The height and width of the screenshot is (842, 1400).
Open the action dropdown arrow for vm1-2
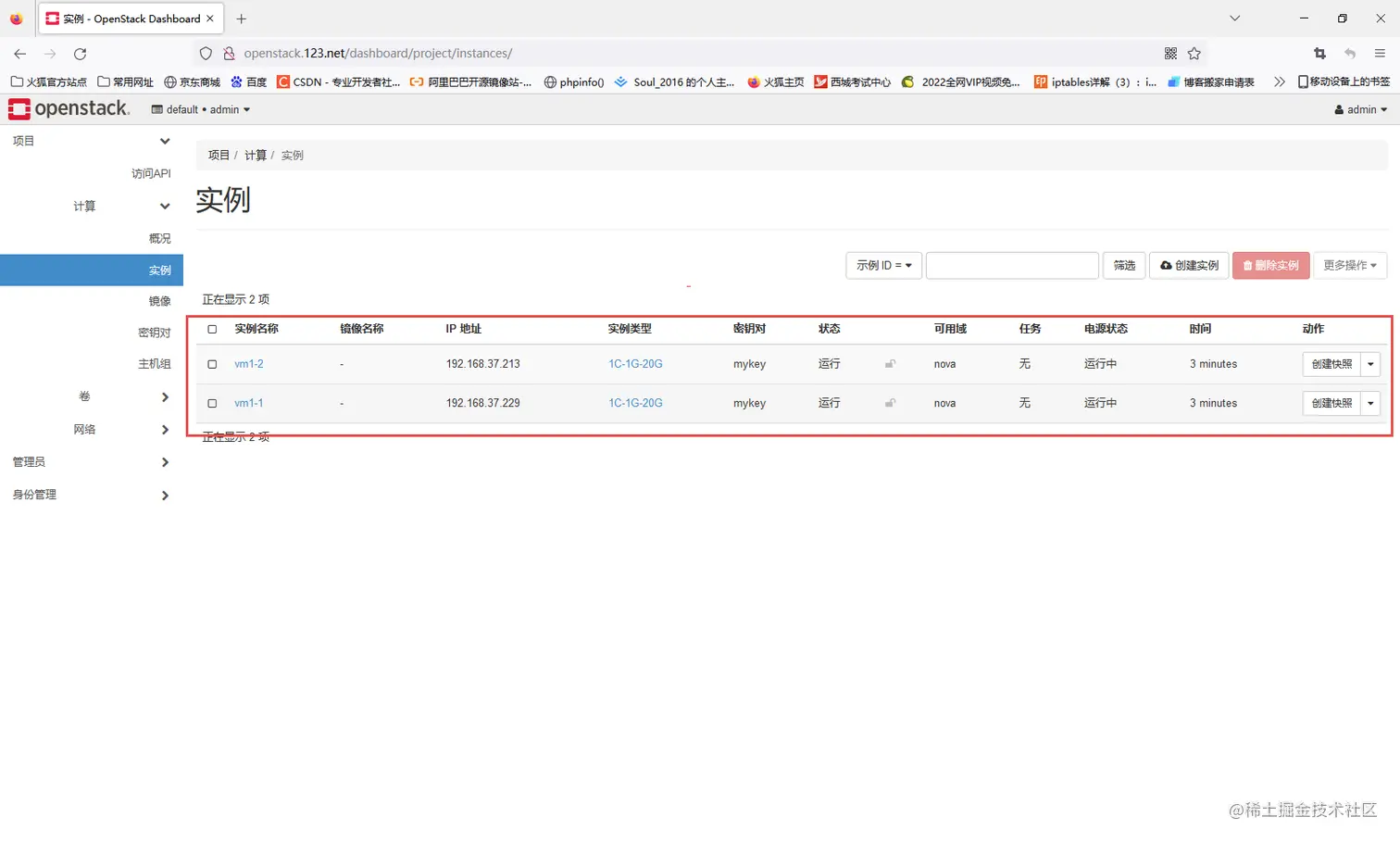[x=1370, y=364]
